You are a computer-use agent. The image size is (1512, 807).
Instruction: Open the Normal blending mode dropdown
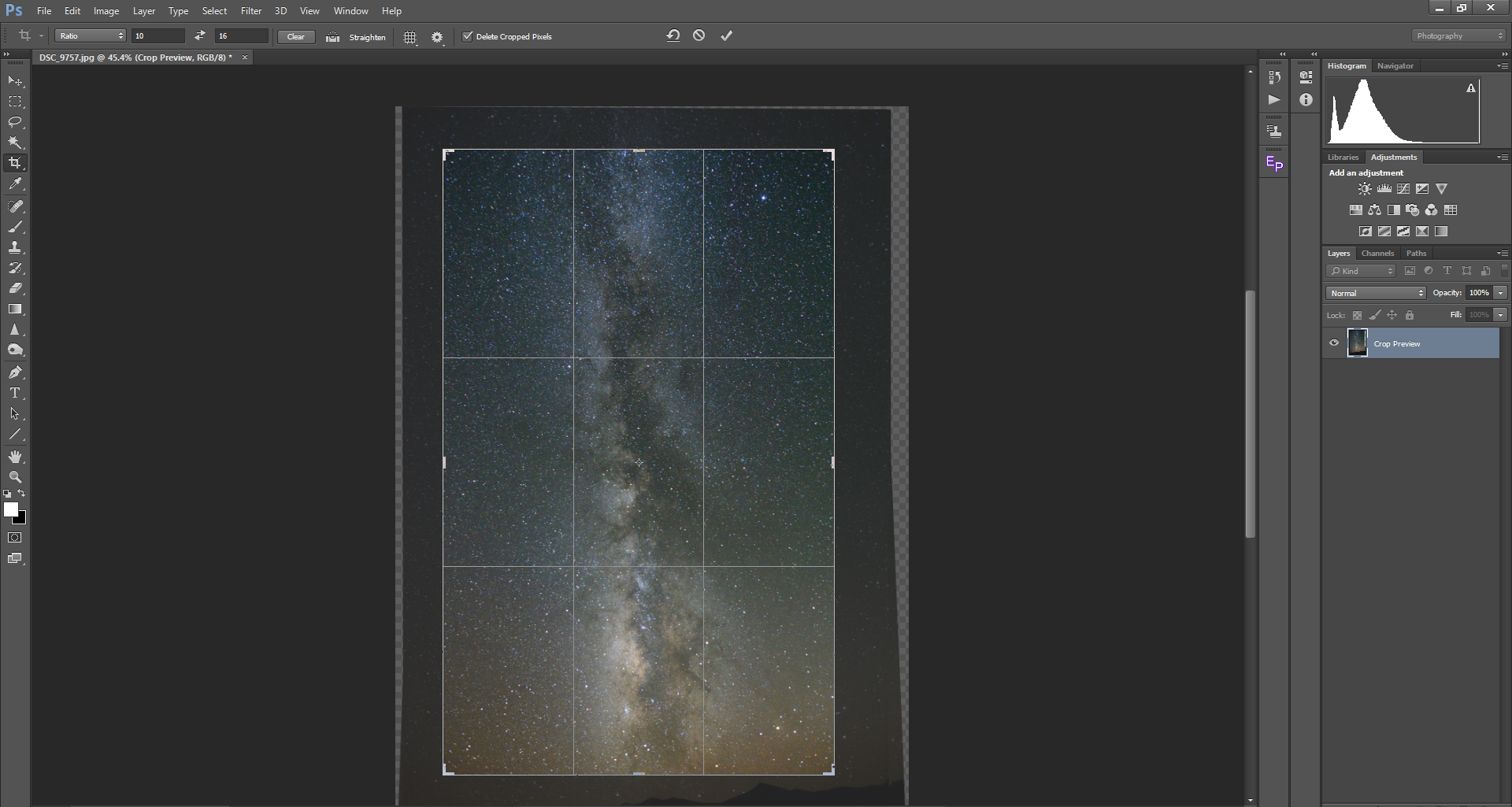point(1376,293)
